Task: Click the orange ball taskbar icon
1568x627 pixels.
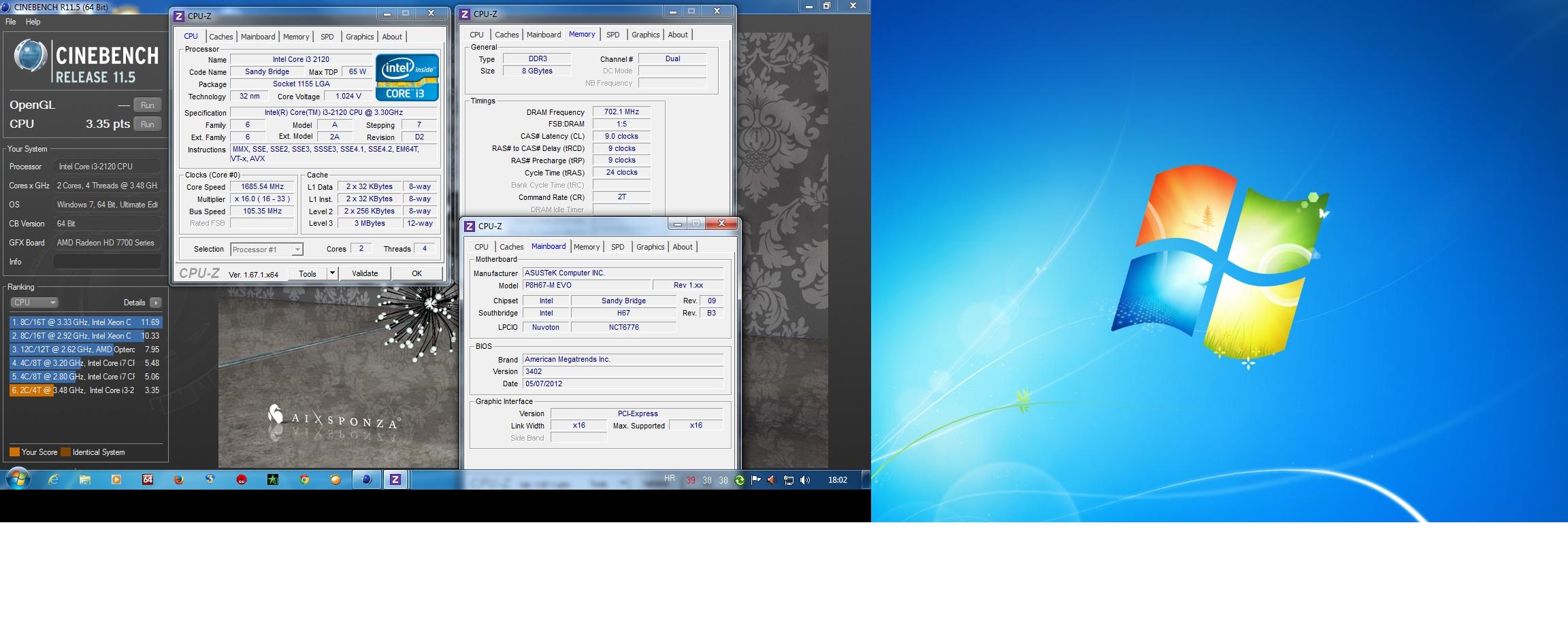Action: click(x=336, y=479)
